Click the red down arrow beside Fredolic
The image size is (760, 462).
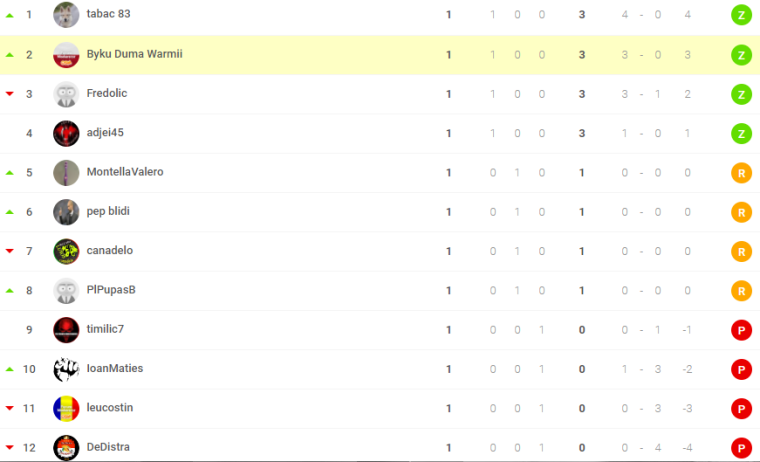click(x=10, y=94)
